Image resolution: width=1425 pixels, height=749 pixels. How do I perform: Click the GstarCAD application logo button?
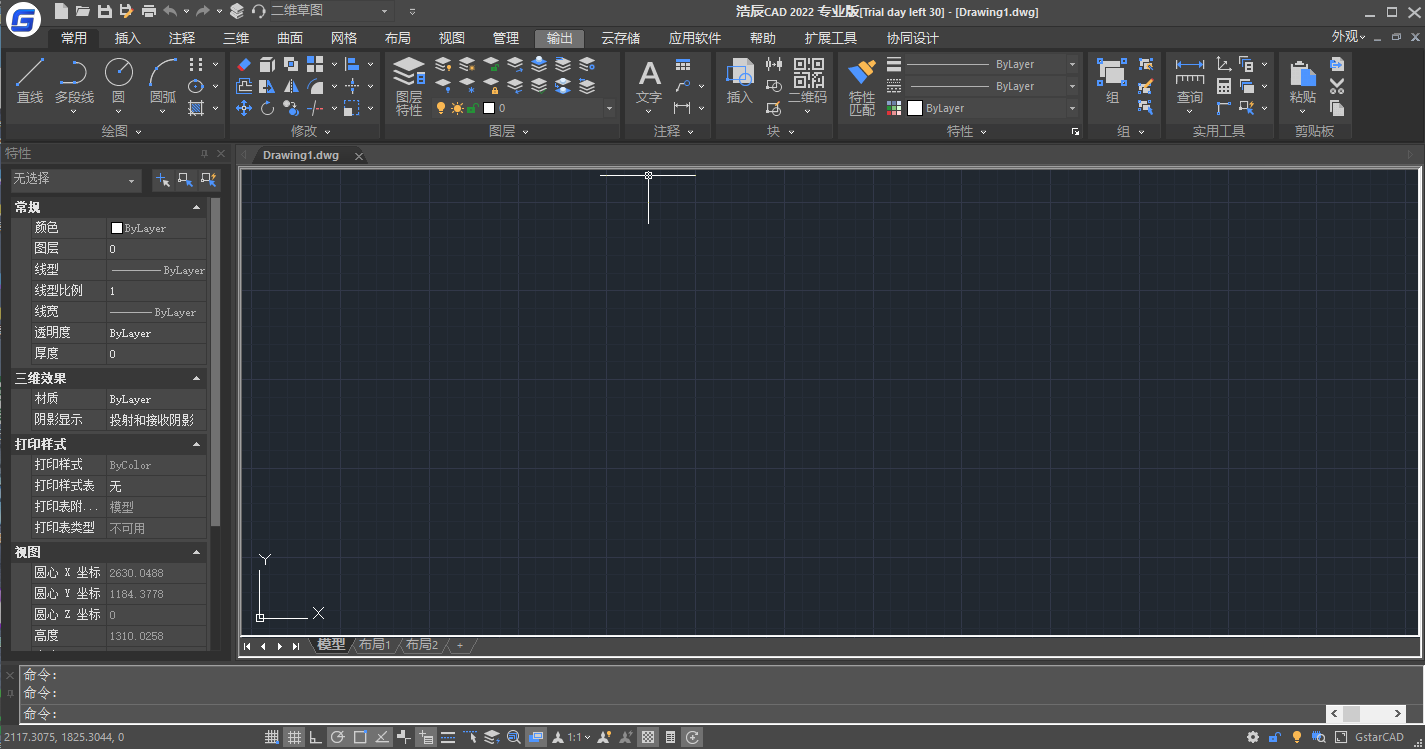[22, 19]
